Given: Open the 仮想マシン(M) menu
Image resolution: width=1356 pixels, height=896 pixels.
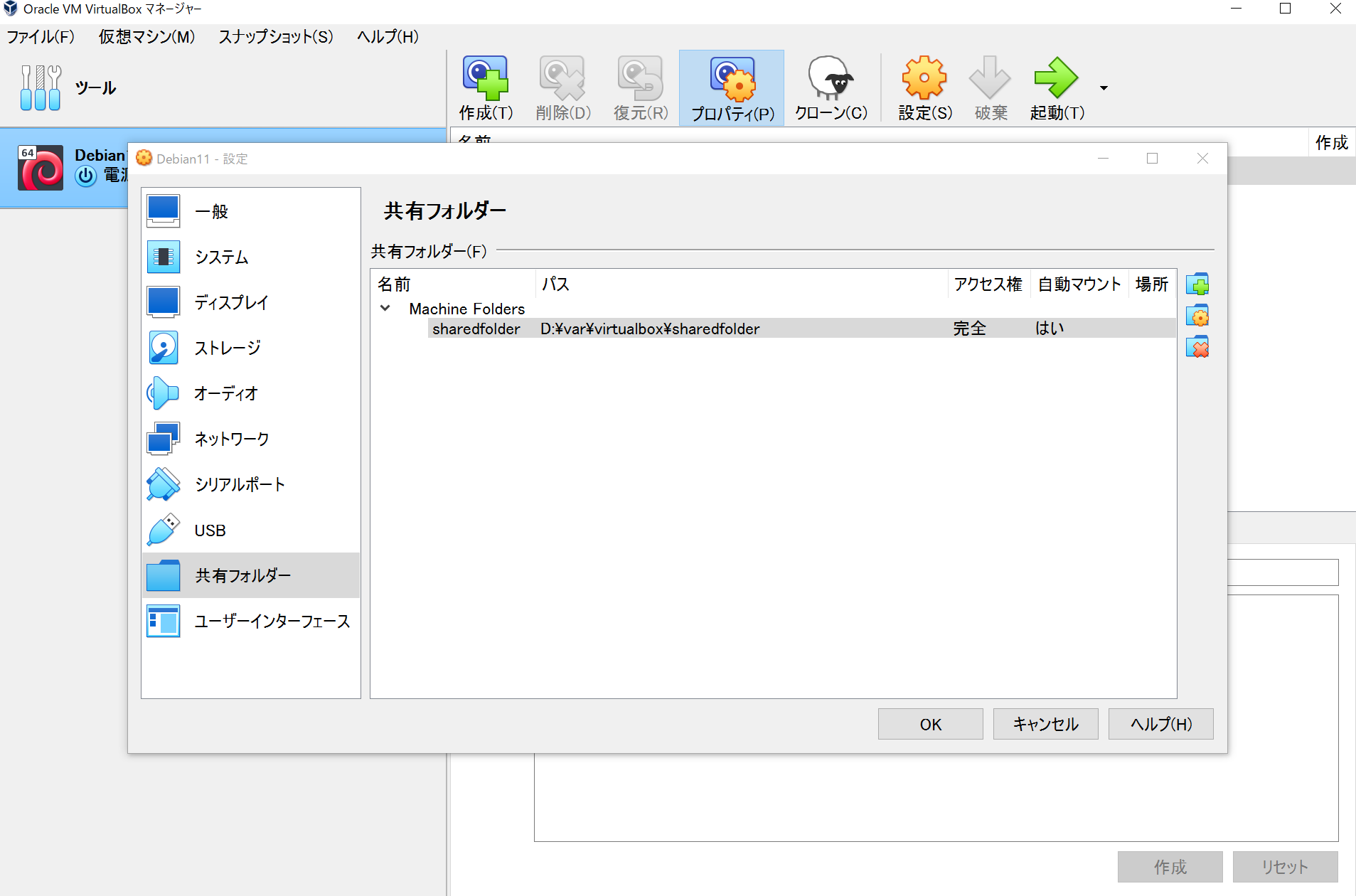Looking at the screenshot, I should [146, 36].
